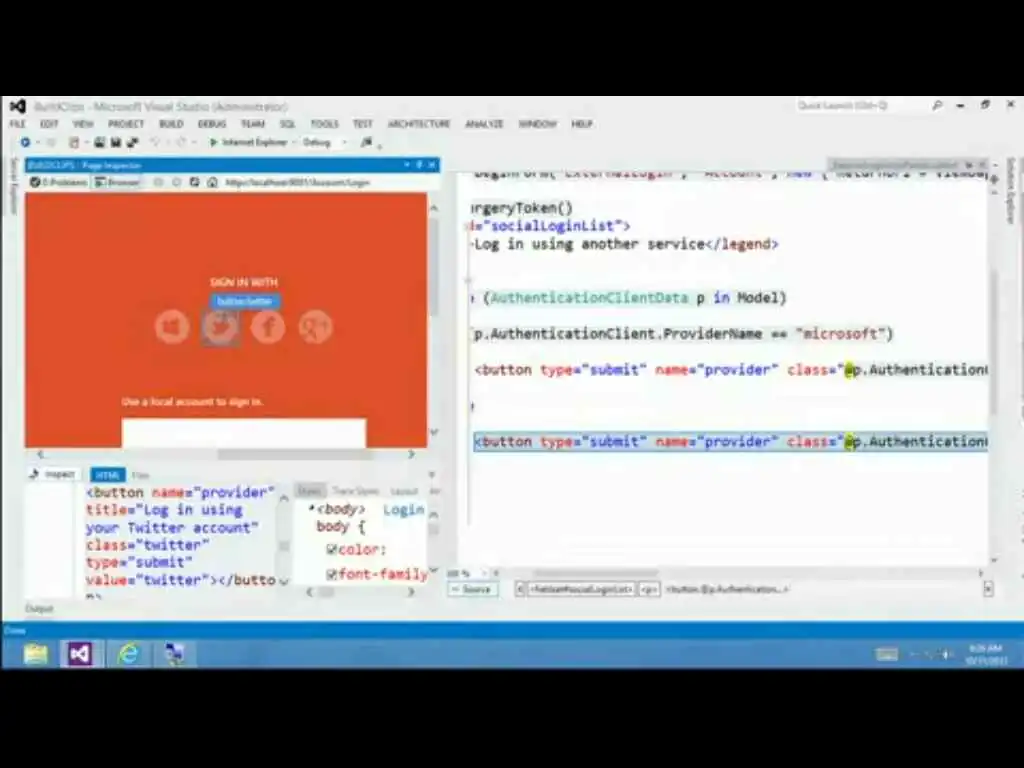Open the Internet Explorer browser target dropdown
Viewport: 1024px width, 768px height.
click(294, 142)
